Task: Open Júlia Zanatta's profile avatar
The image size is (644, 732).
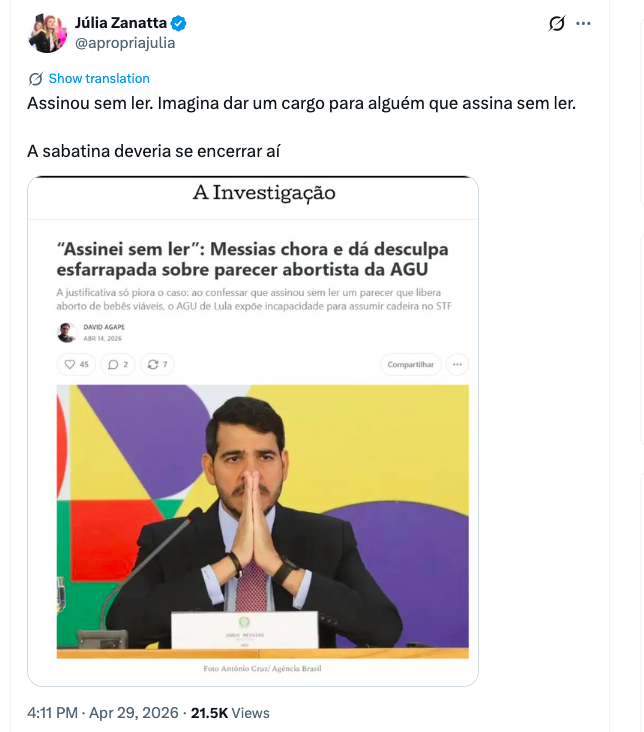Action: tap(47, 33)
